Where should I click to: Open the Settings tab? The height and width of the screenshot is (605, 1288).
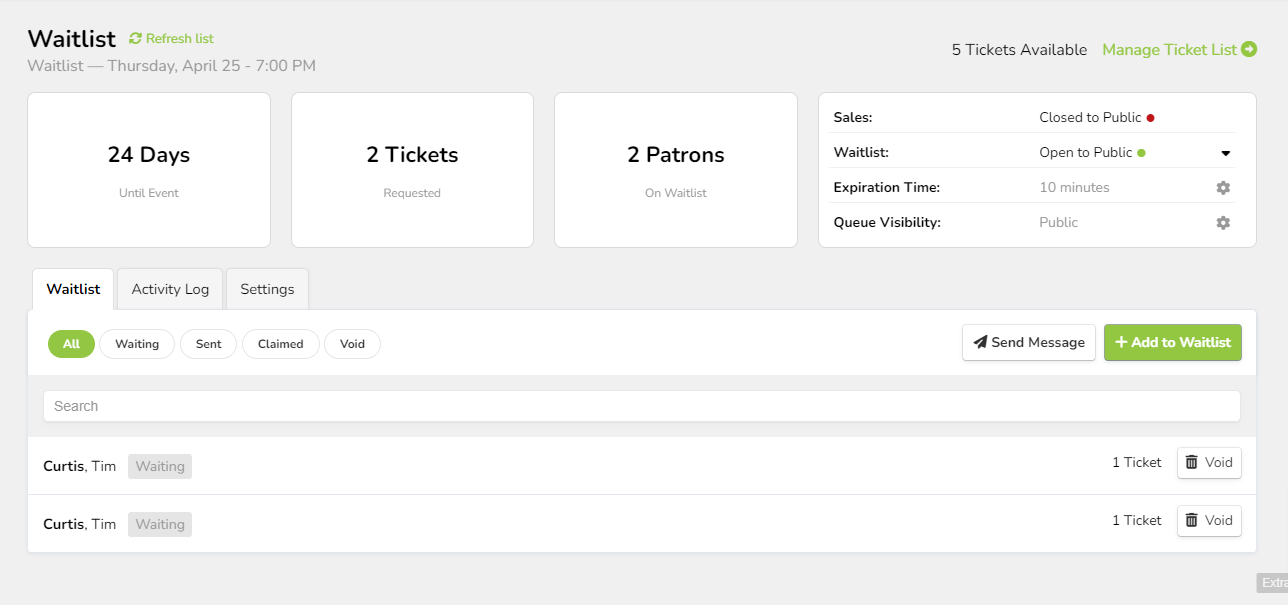pos(267,288)
